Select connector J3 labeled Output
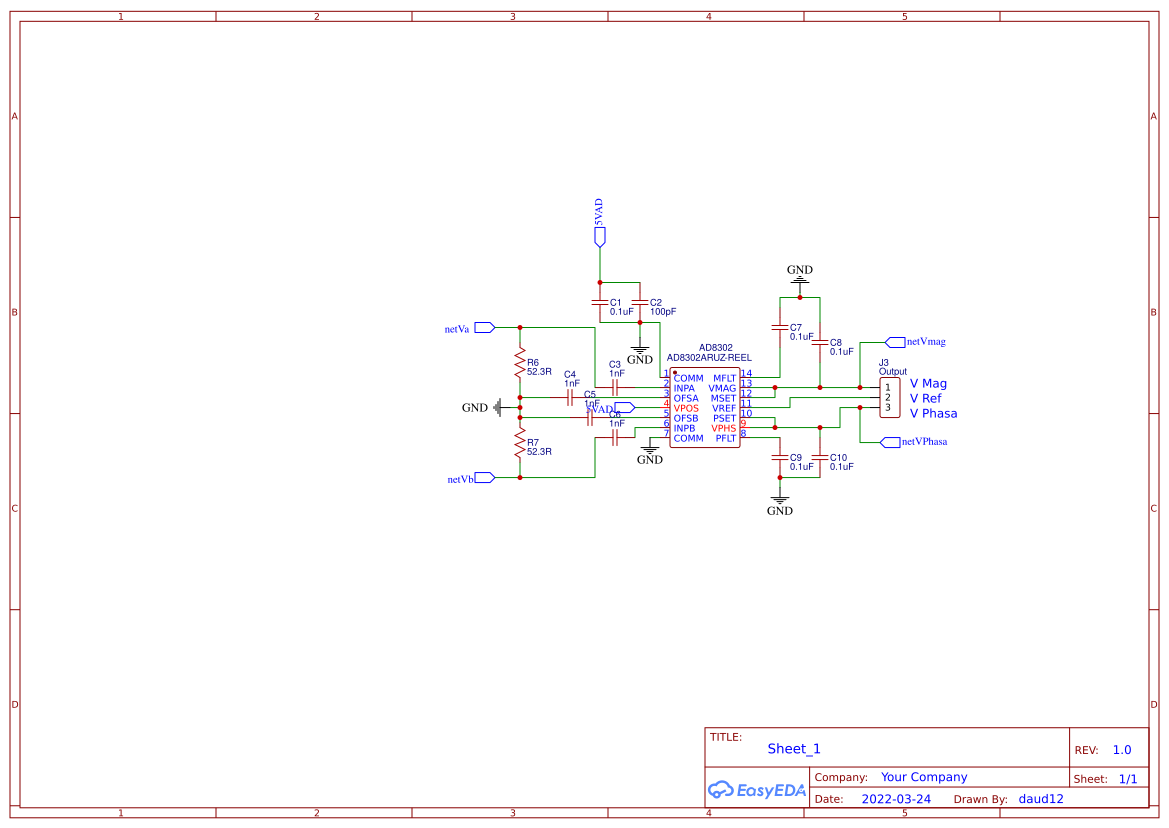The width and height of the screenshot is (1169, 828). click(888, 397)
